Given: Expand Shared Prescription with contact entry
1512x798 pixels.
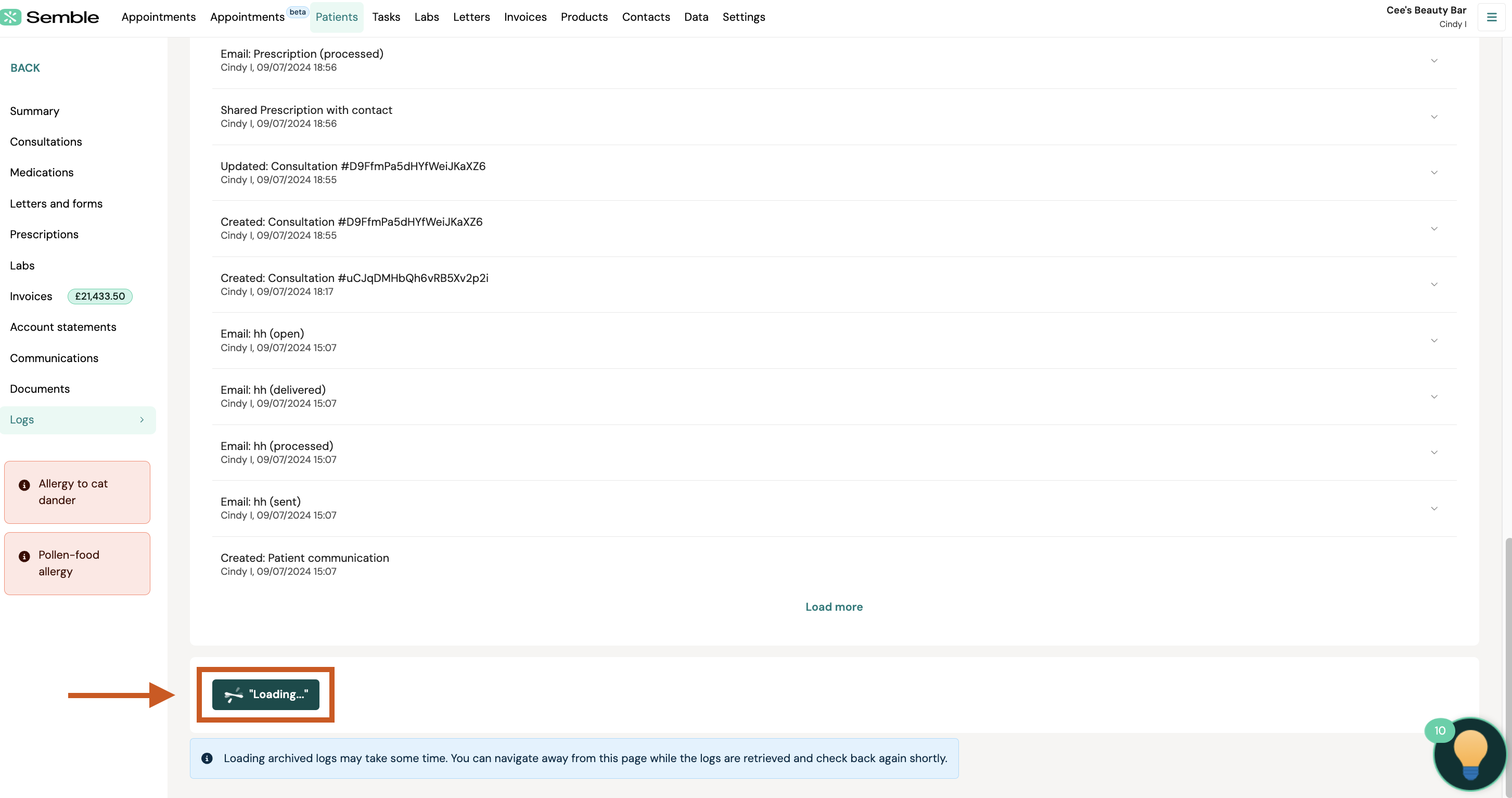Looking at the screenshot, I should click(x=1434, y=117).
